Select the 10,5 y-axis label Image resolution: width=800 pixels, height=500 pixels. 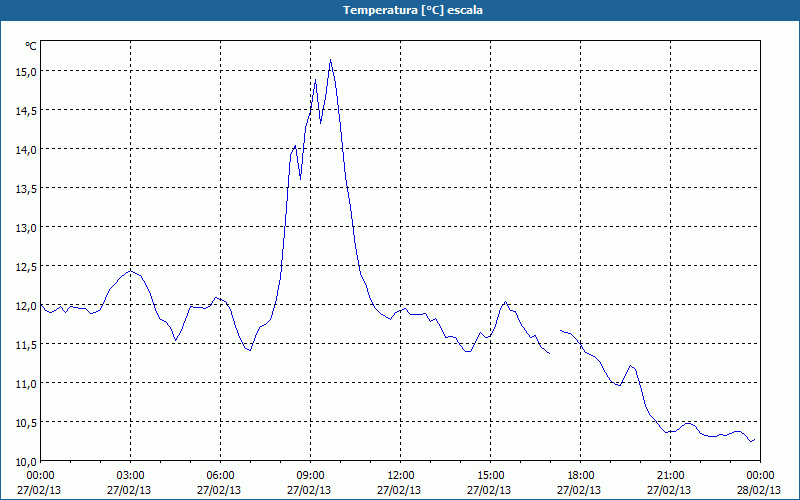26,423
